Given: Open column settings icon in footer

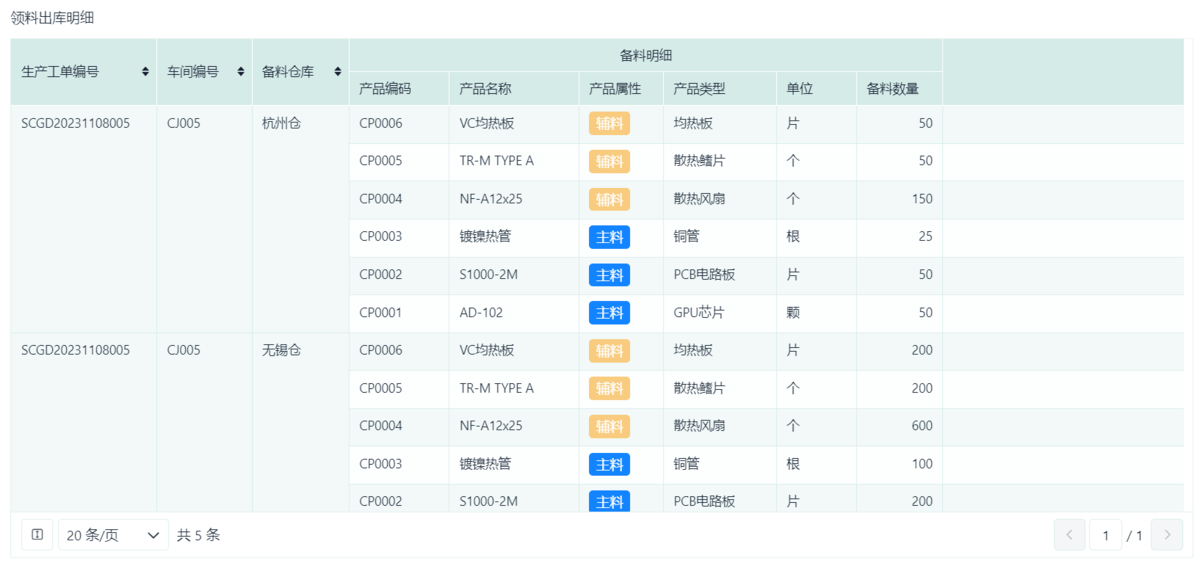Looking at the screenshot, I should 37,535.
